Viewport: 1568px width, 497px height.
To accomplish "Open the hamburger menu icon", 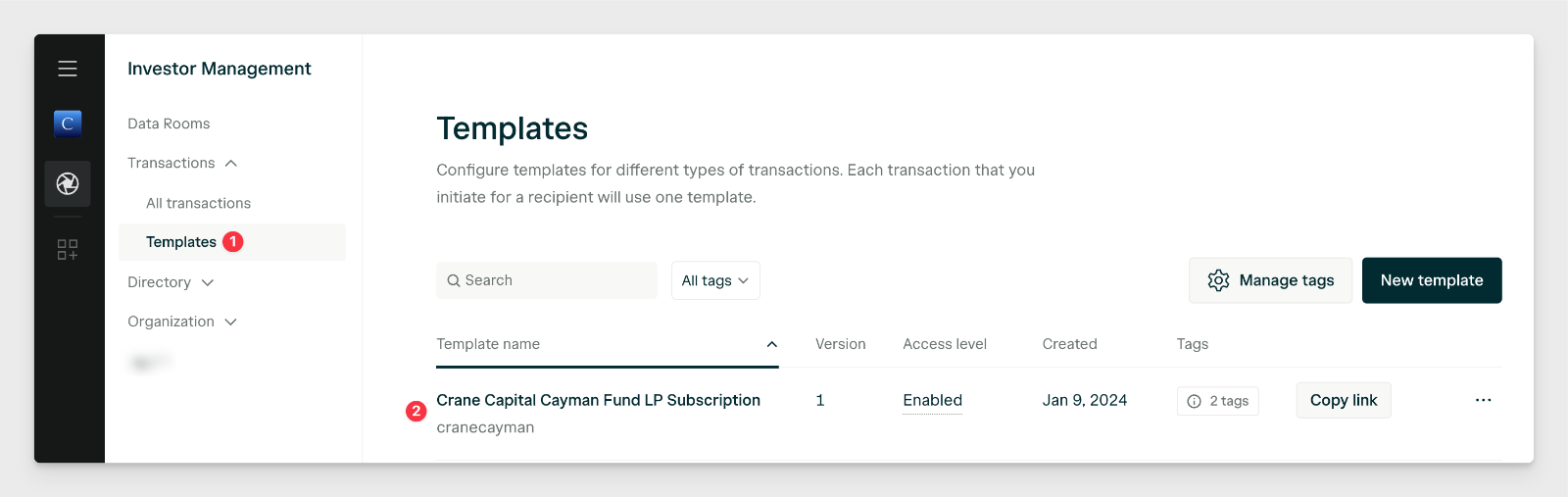I will pos(68,69).
